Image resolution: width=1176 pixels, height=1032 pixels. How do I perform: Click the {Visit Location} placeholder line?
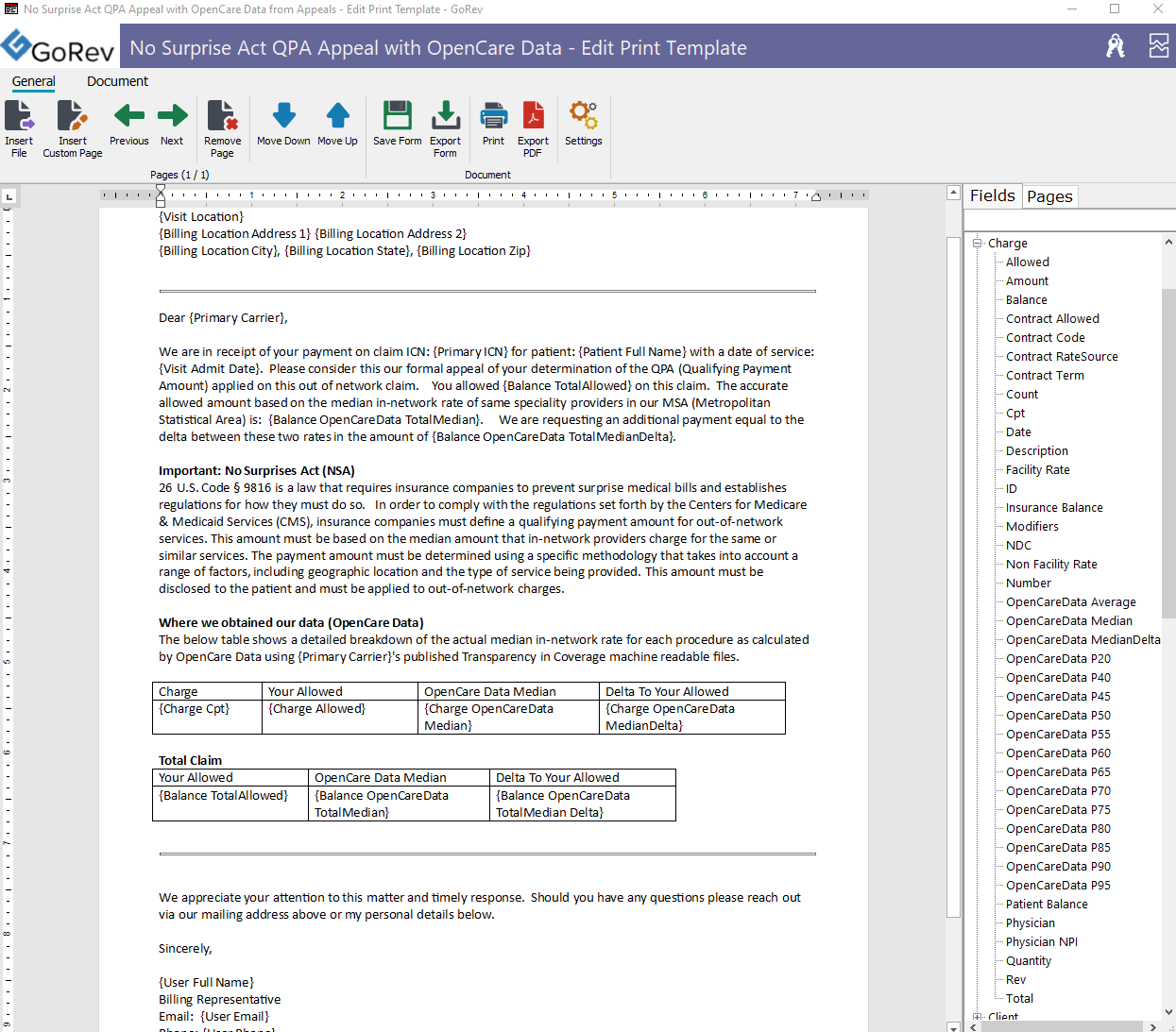(201, 216)
